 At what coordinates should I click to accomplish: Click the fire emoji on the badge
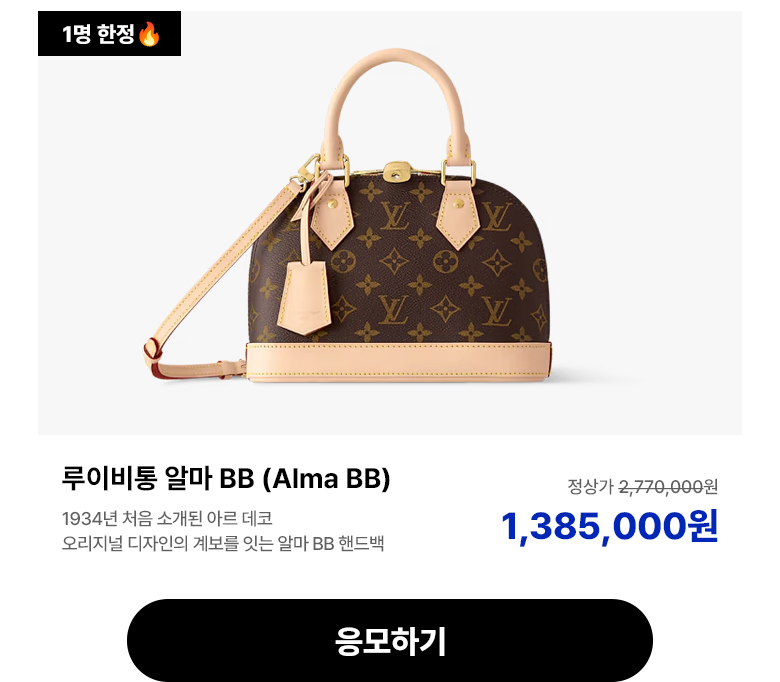pyautogui.click(x=149, y=34)
